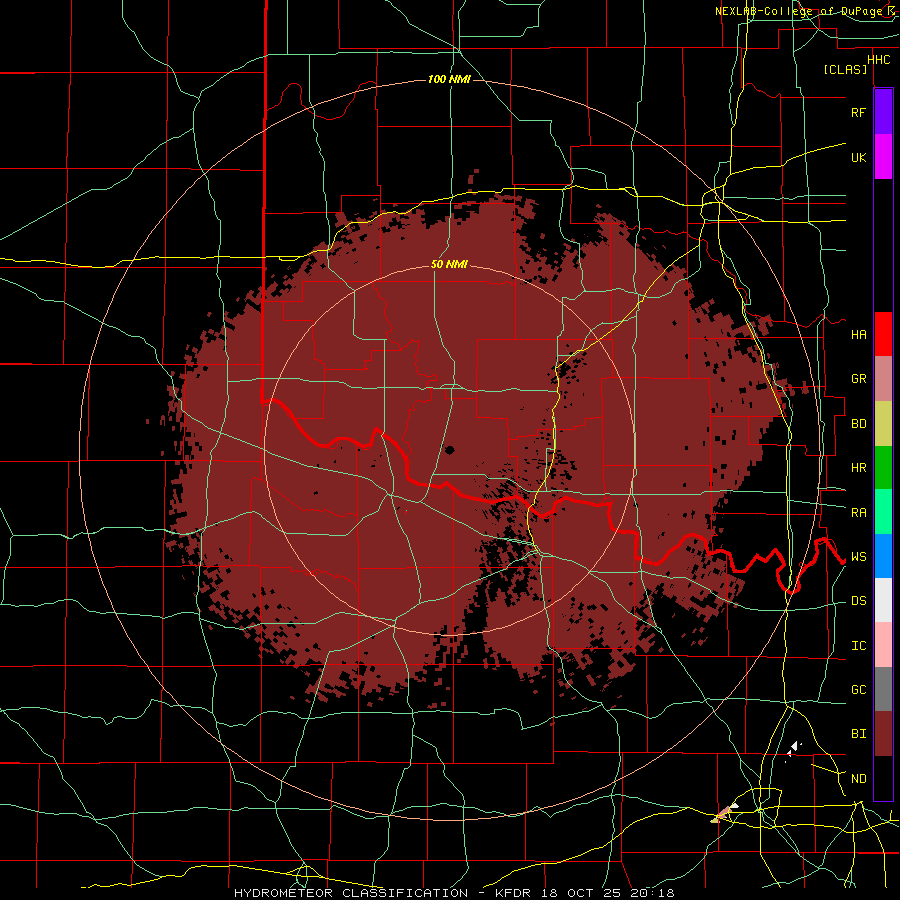Click the WS legend label

[858, 557]
